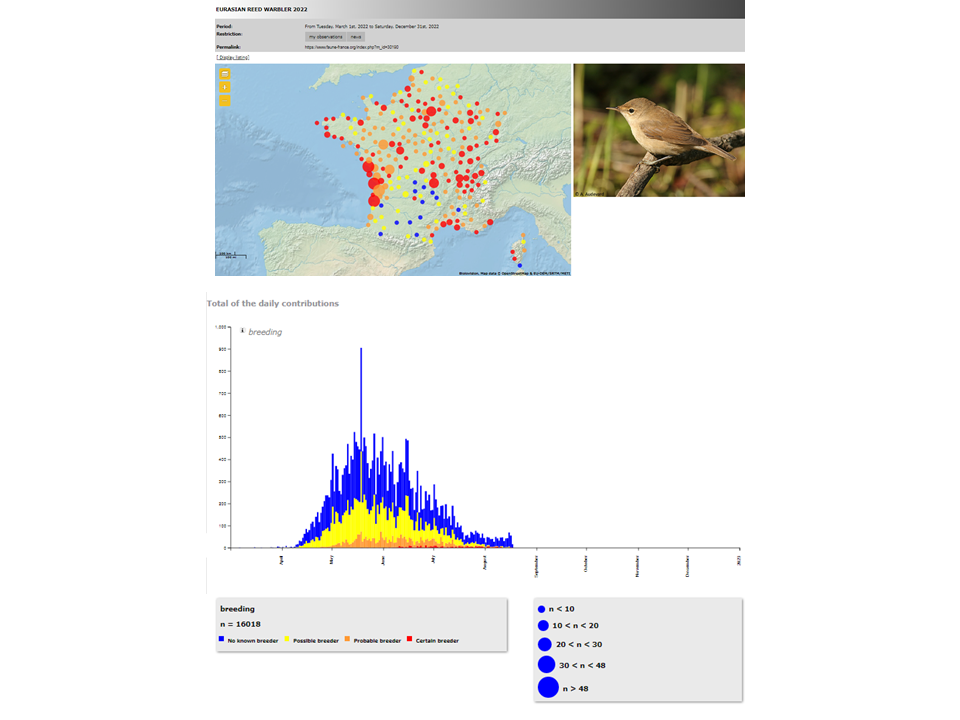960x720 pixels.
Task: Click the tallest peak bar in chart
Action: pyautogui.click(x=361, y=400)
